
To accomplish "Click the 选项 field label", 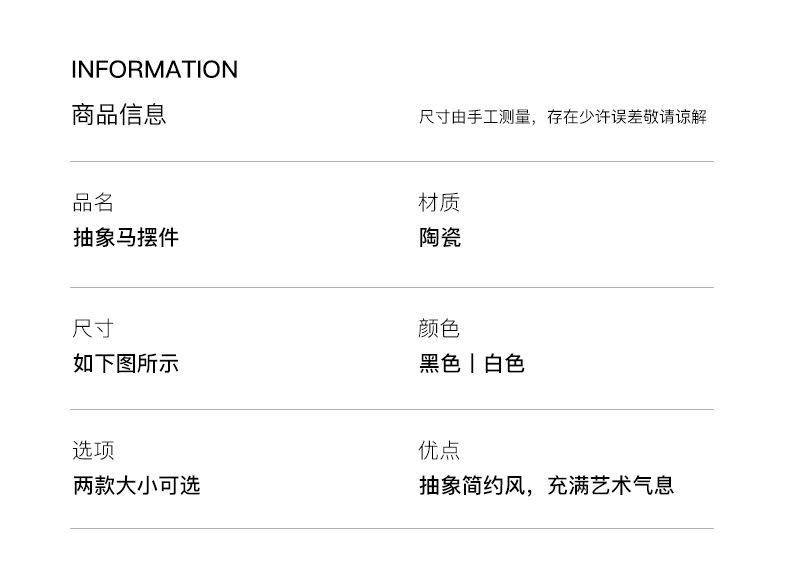I will (93, 451).
